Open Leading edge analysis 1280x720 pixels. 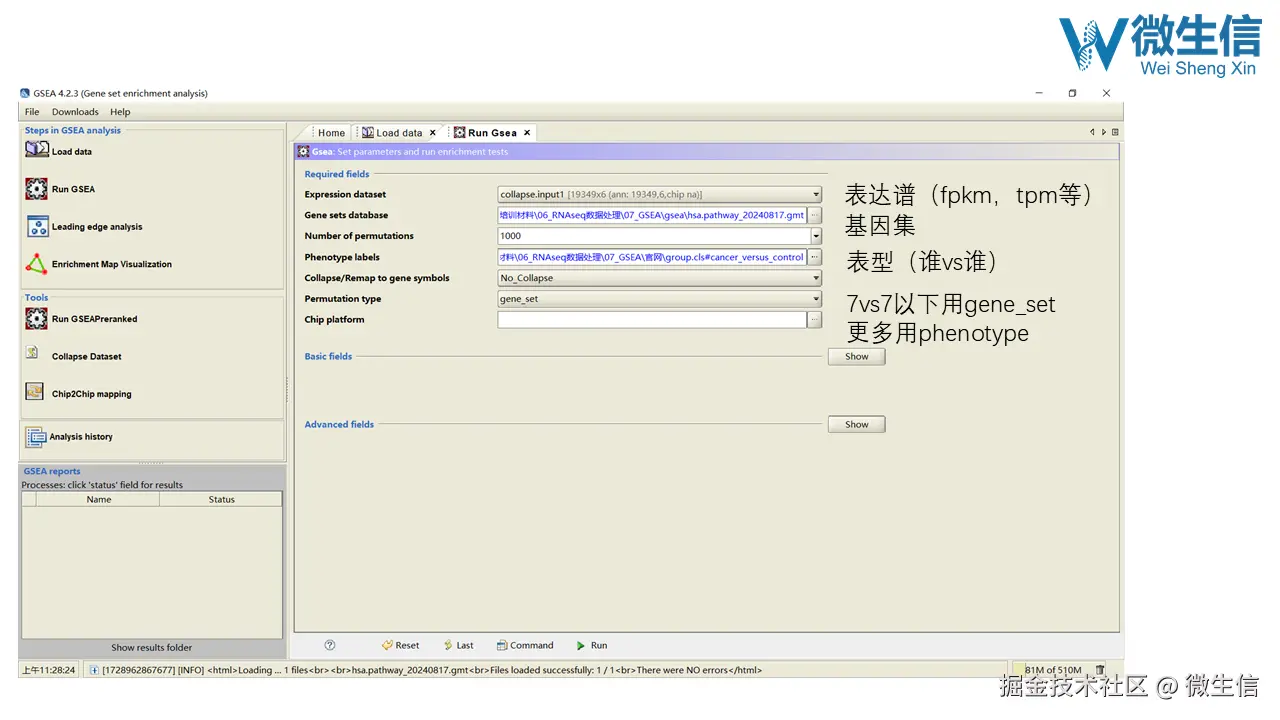[84, 227]
